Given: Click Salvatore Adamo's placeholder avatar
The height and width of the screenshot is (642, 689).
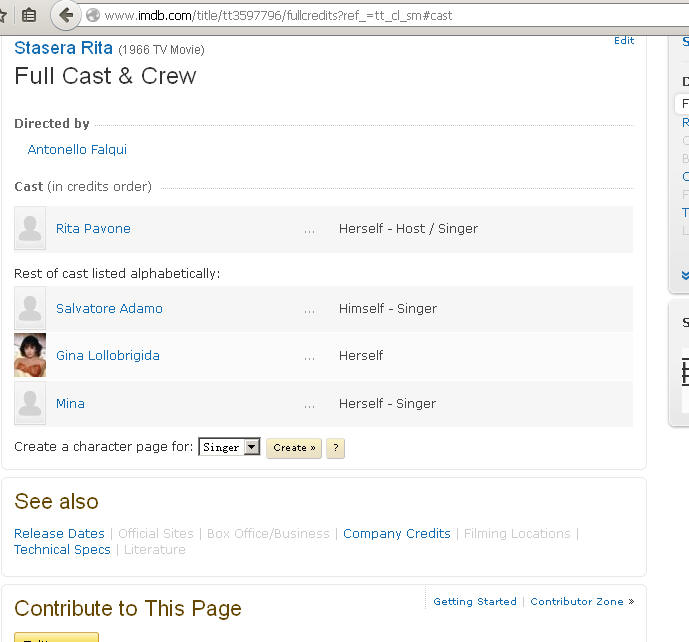Looking at the screenshot, I should coord(30,308).
